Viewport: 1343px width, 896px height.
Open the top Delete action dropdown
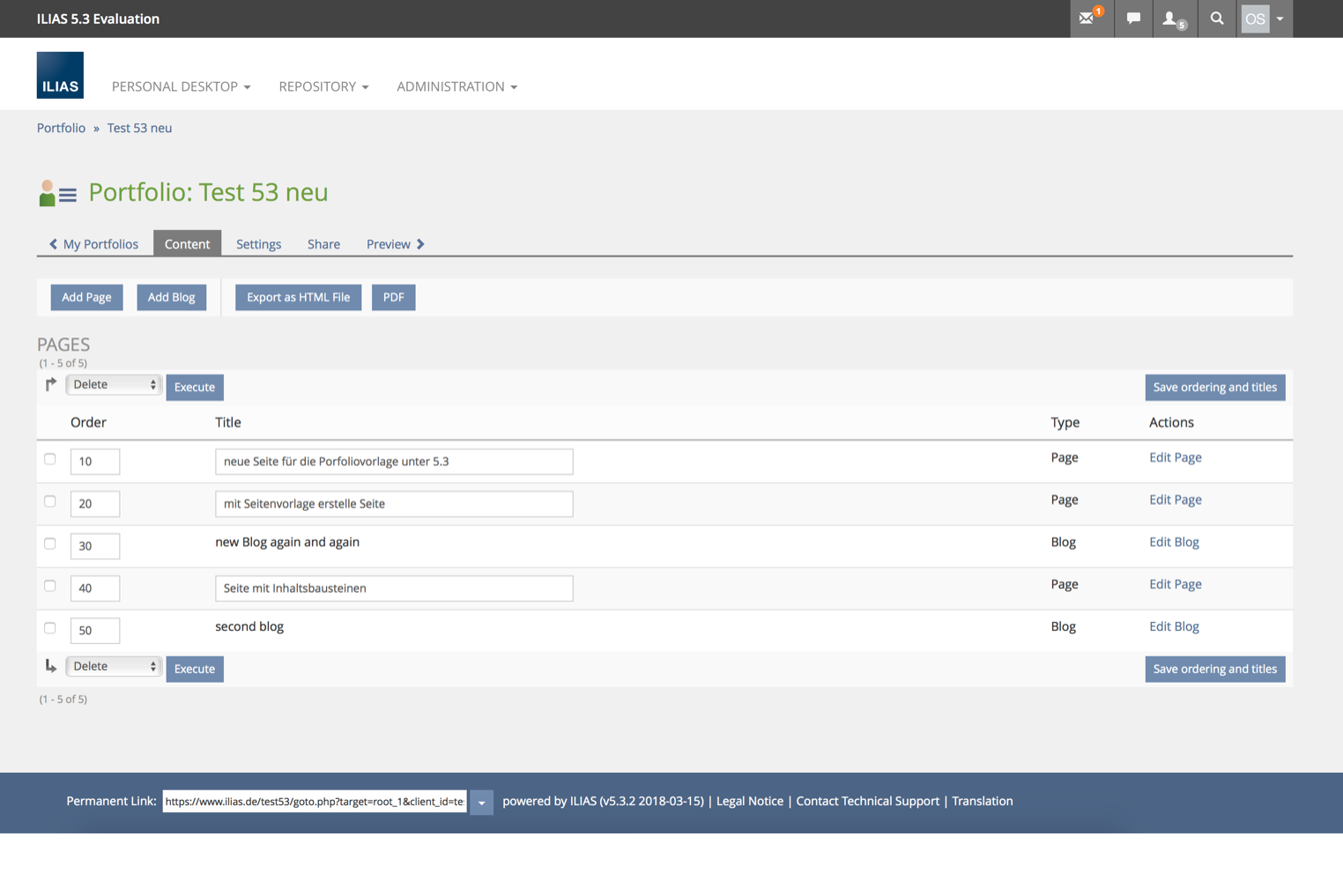(x=114, y=385)
